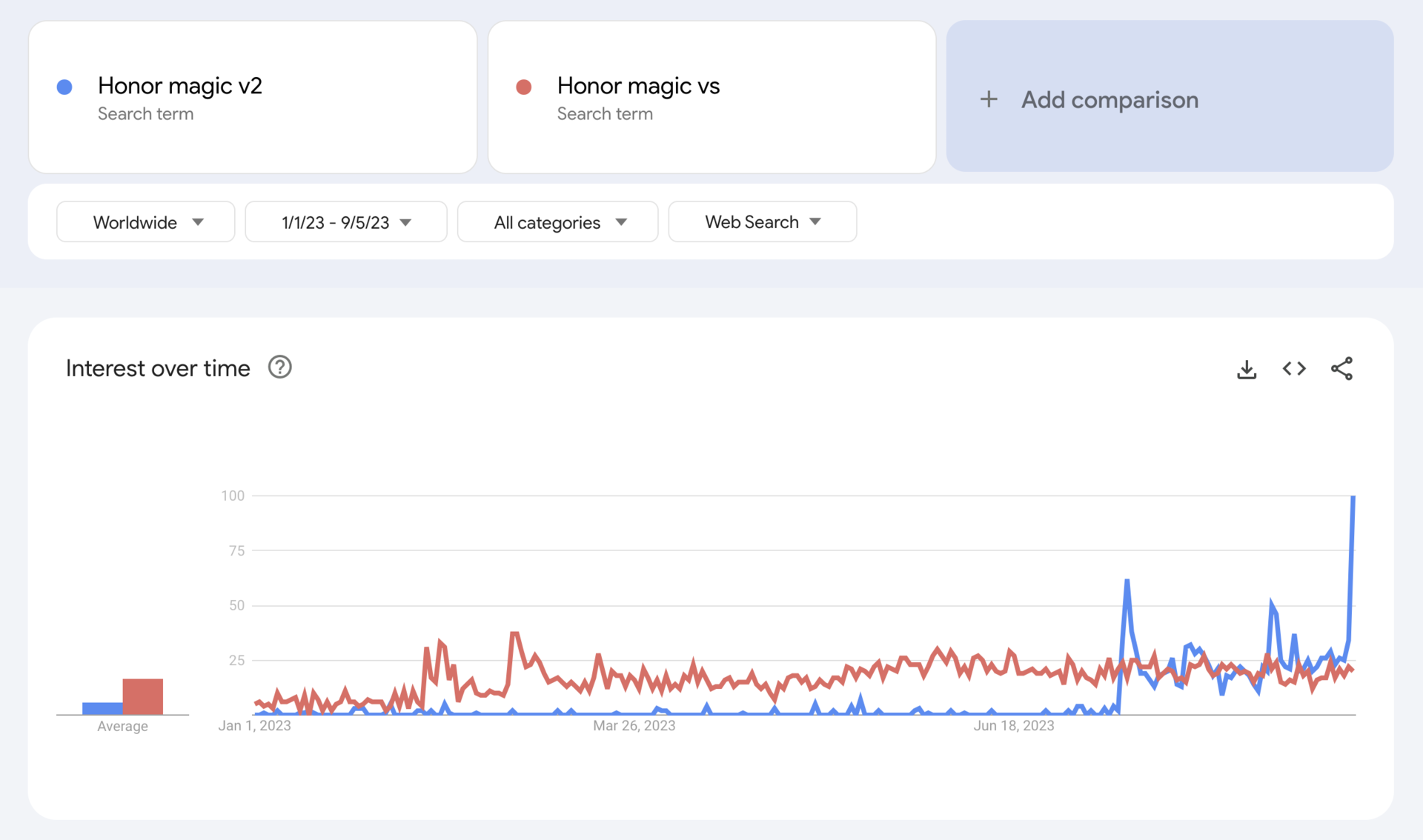Click the plus icon to add comparison
The height and width of the screenshot is (840, 1423).
tap(989, 99)
